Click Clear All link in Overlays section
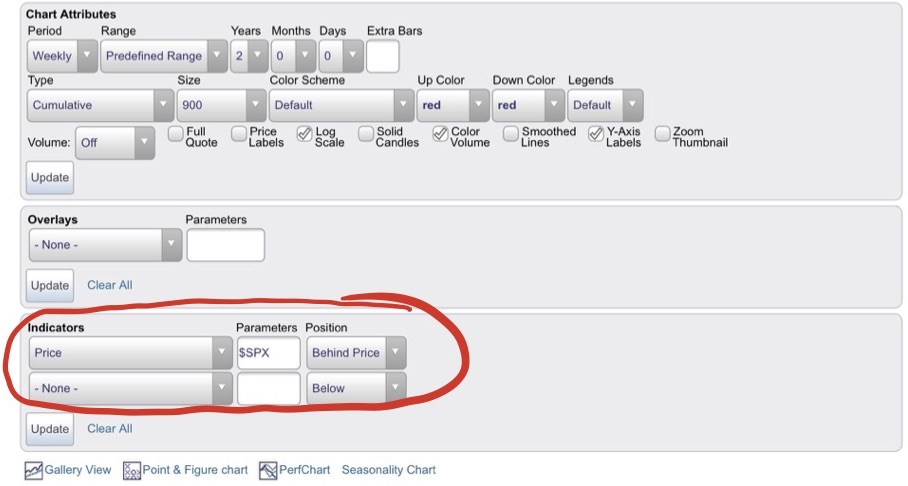 [110, 285]
